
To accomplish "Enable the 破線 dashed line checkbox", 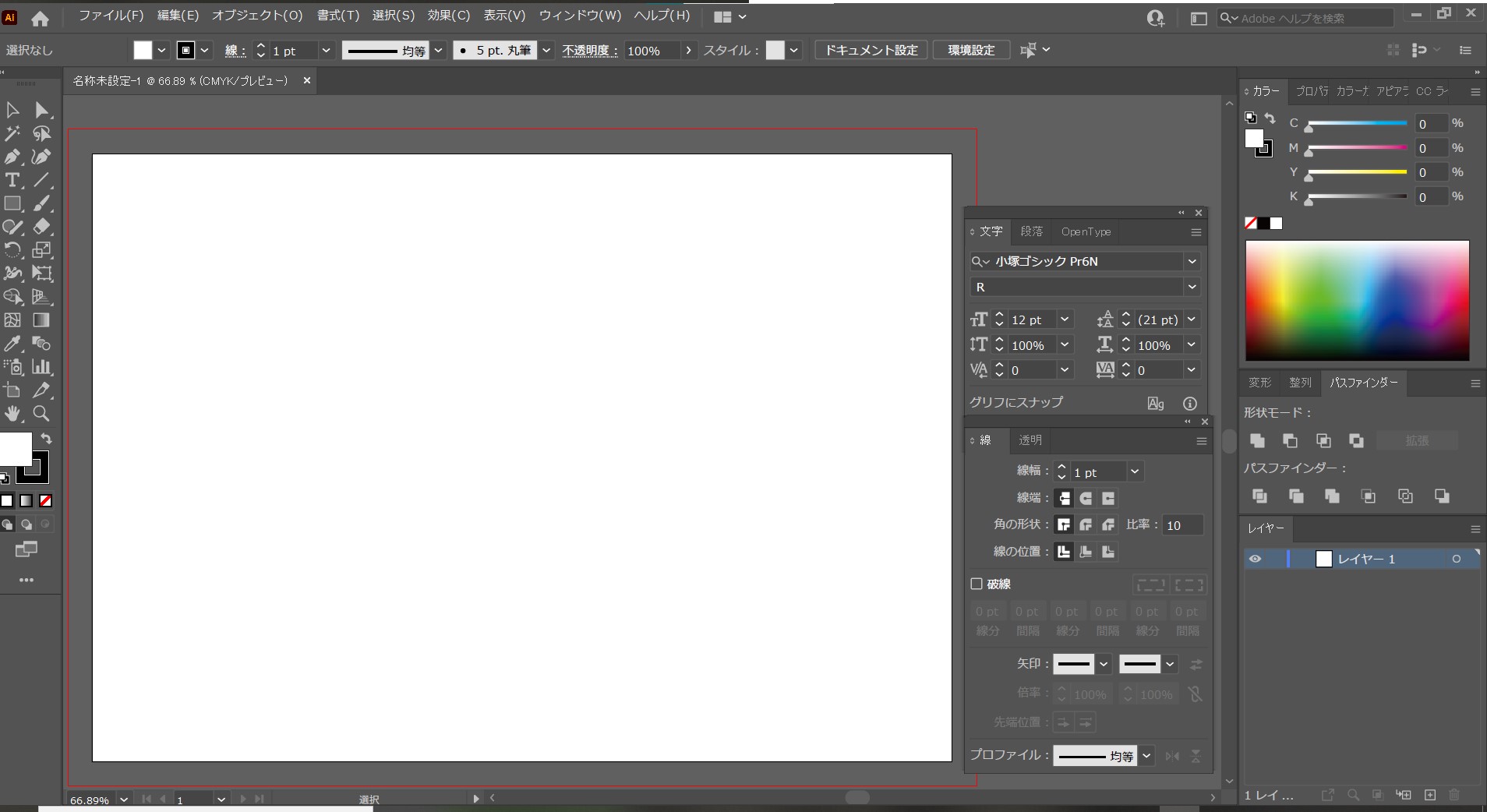I will [977, 584].
